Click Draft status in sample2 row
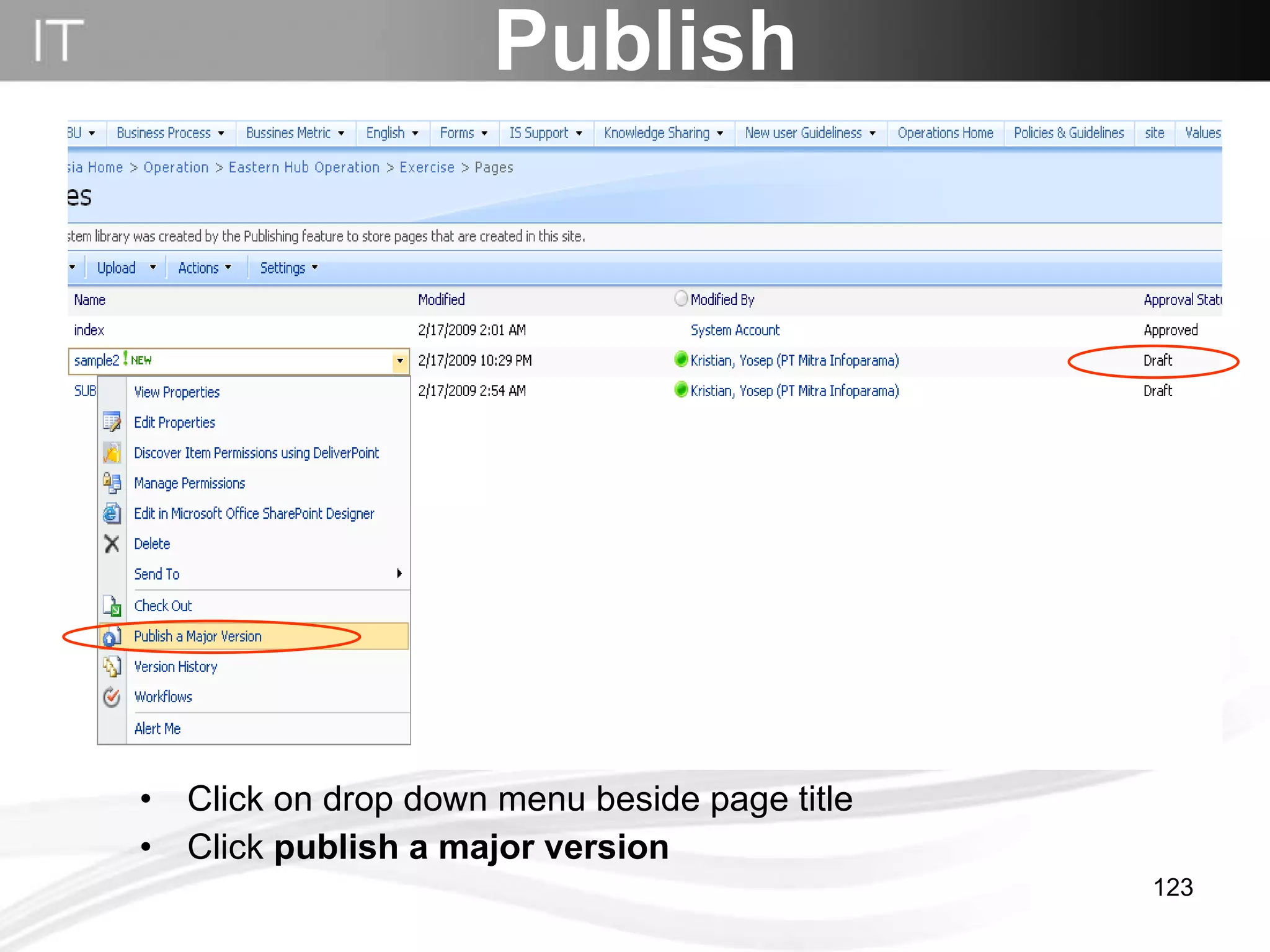This screenshot has width=1270, height=952. pos(1157,361)
